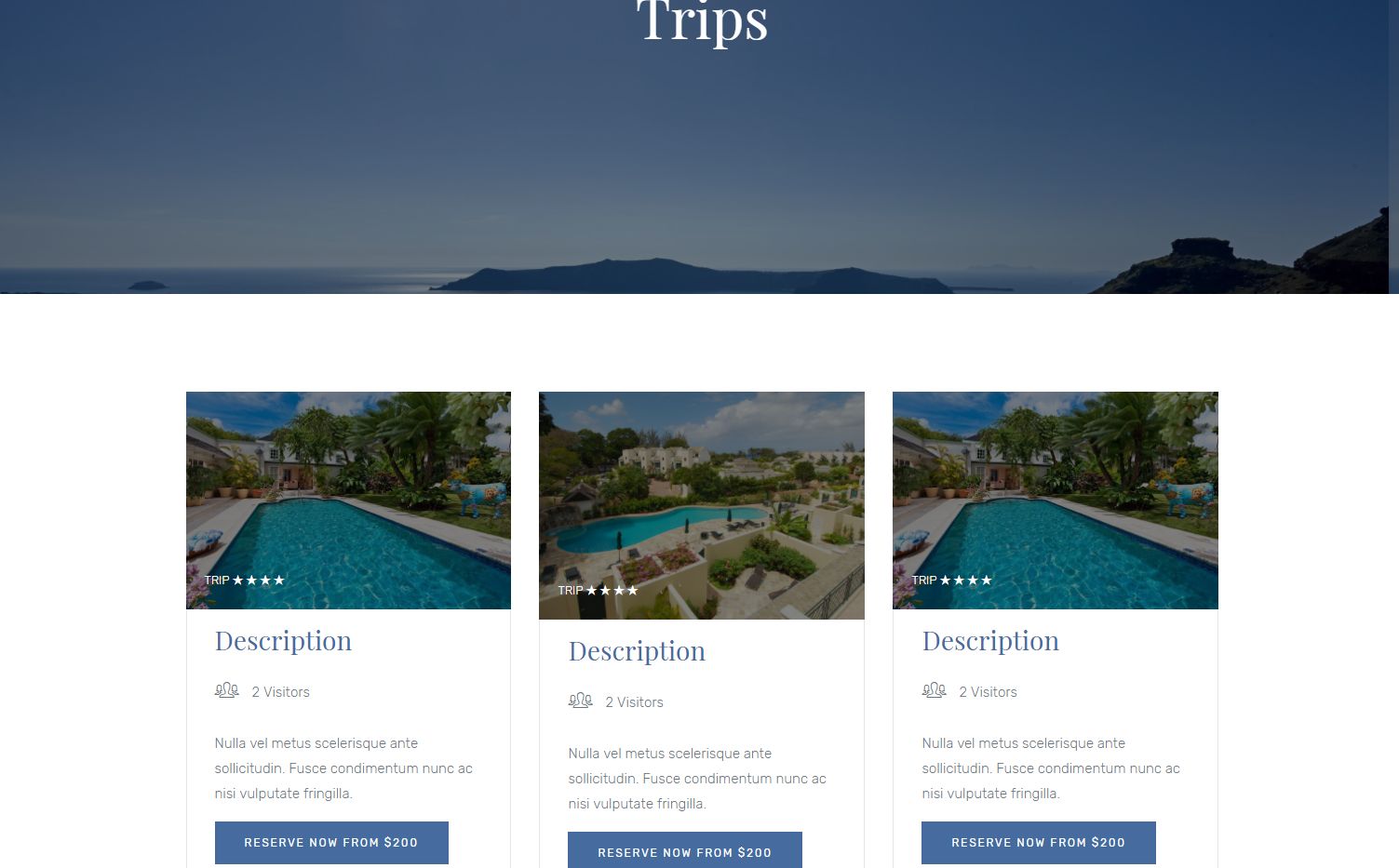Click the star rating on middle trip image
1399x868 pixels.
pyautogui.click(x=612, y=590)
